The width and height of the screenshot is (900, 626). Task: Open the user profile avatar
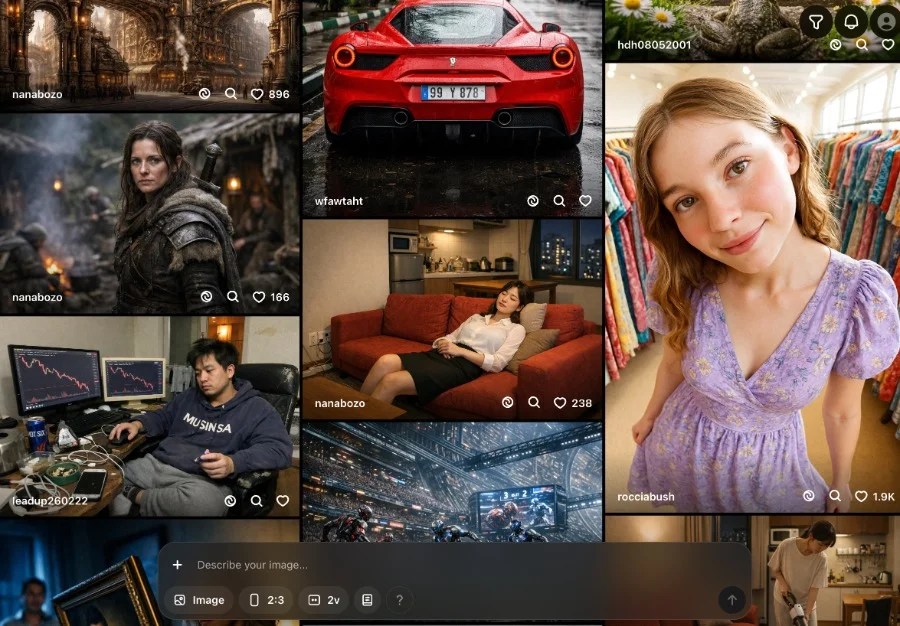pos(885,21)
